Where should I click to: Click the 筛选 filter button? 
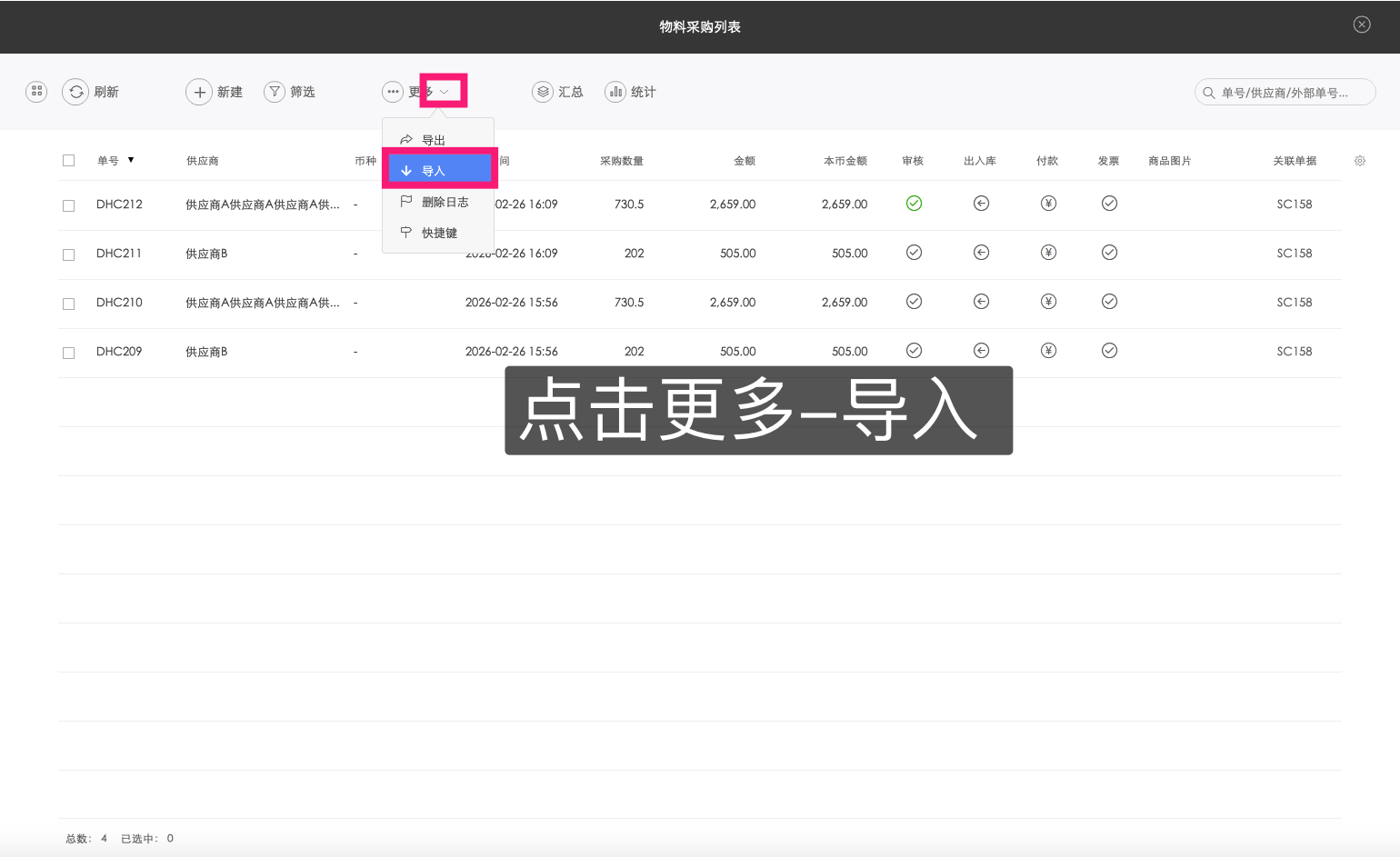[x=290, y=91]
